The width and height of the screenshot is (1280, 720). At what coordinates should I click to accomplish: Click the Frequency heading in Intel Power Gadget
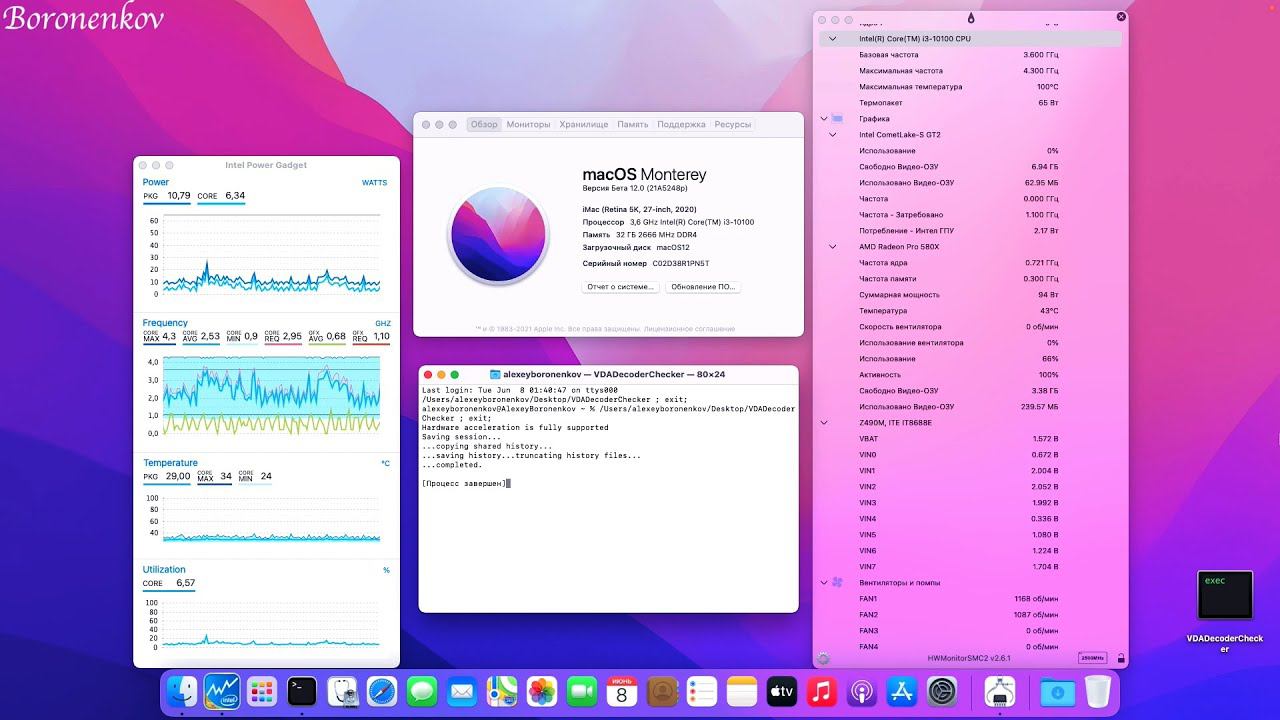165,323
